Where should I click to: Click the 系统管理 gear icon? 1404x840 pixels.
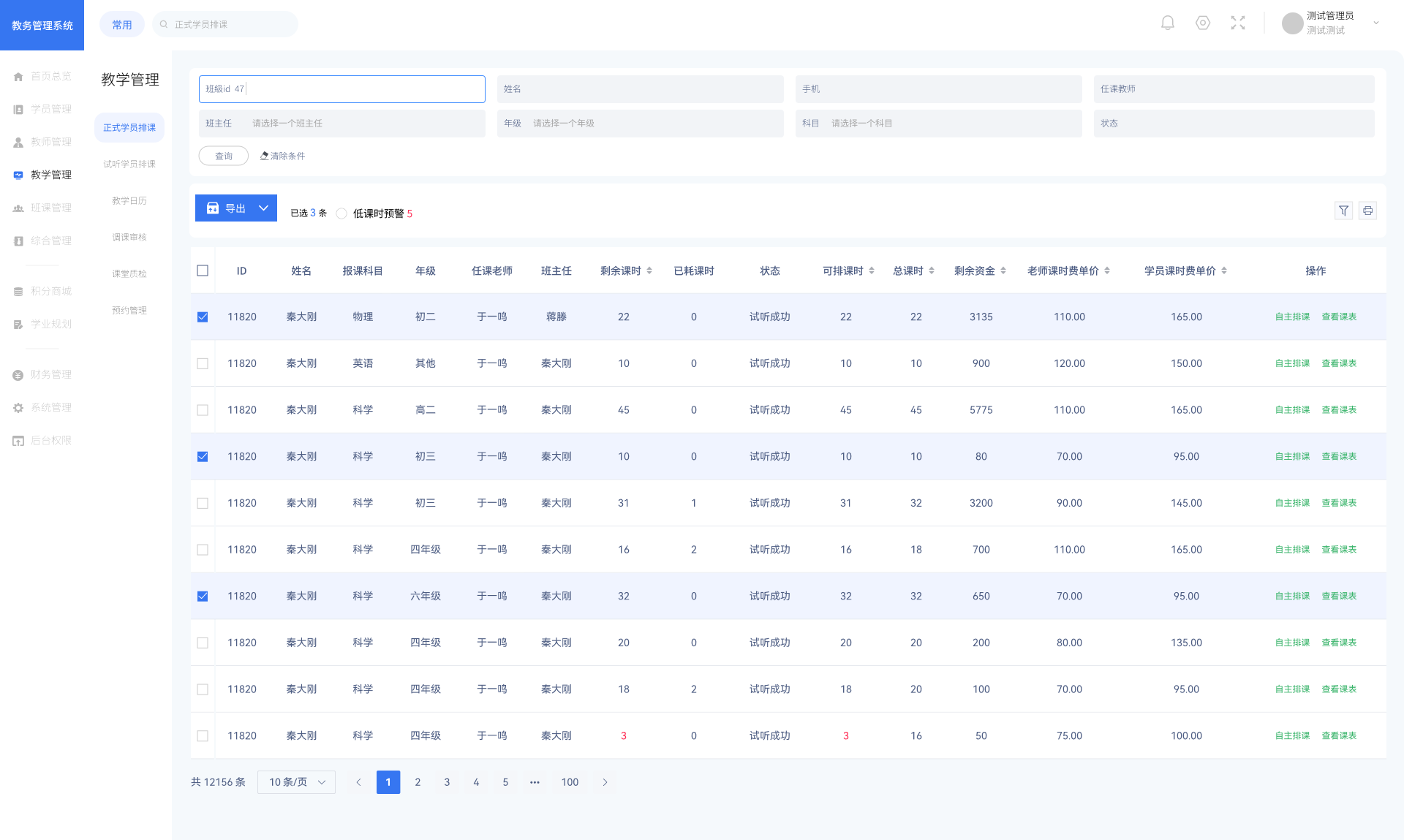tap(18, 407)
